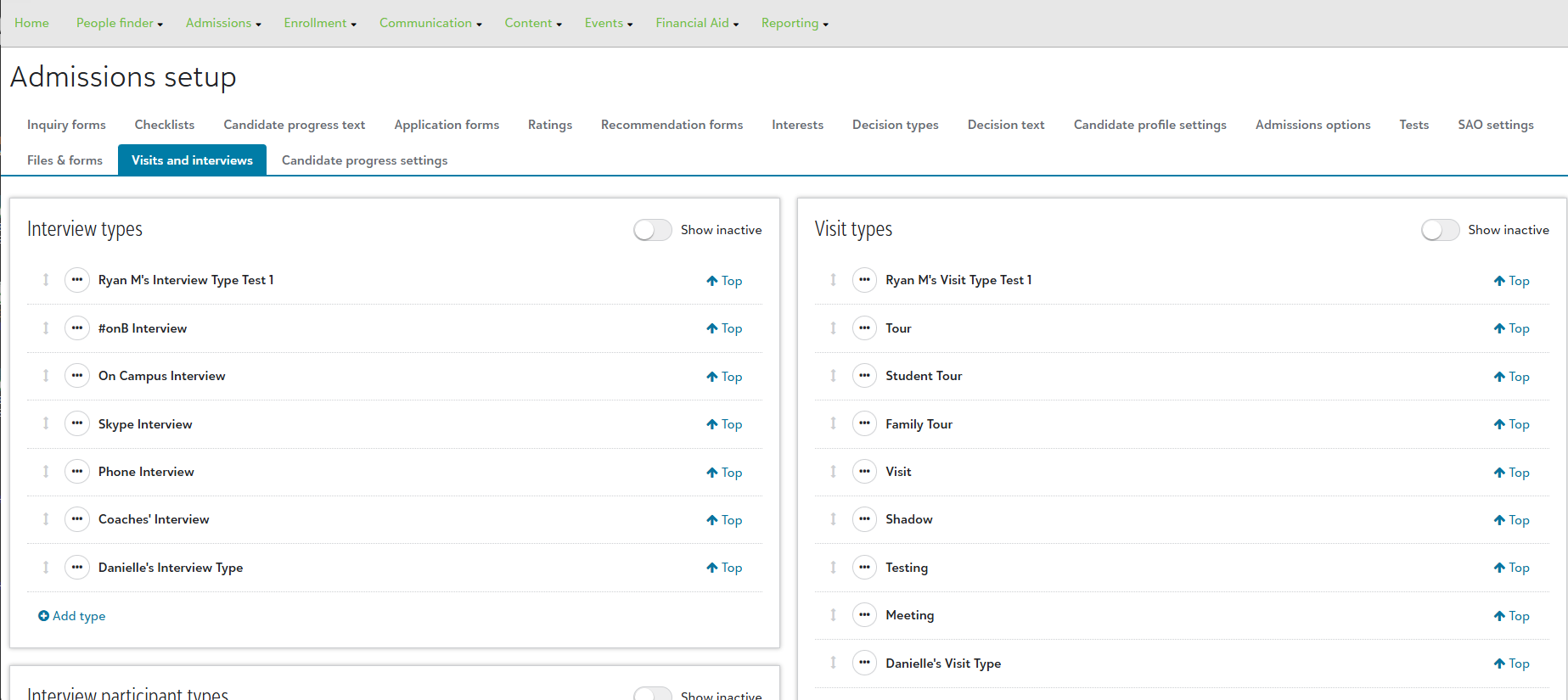Screen dimensions: 1568x700
Task: Open the SAO settings tab
Action: pyautogui.click(x=1496, y=125)
